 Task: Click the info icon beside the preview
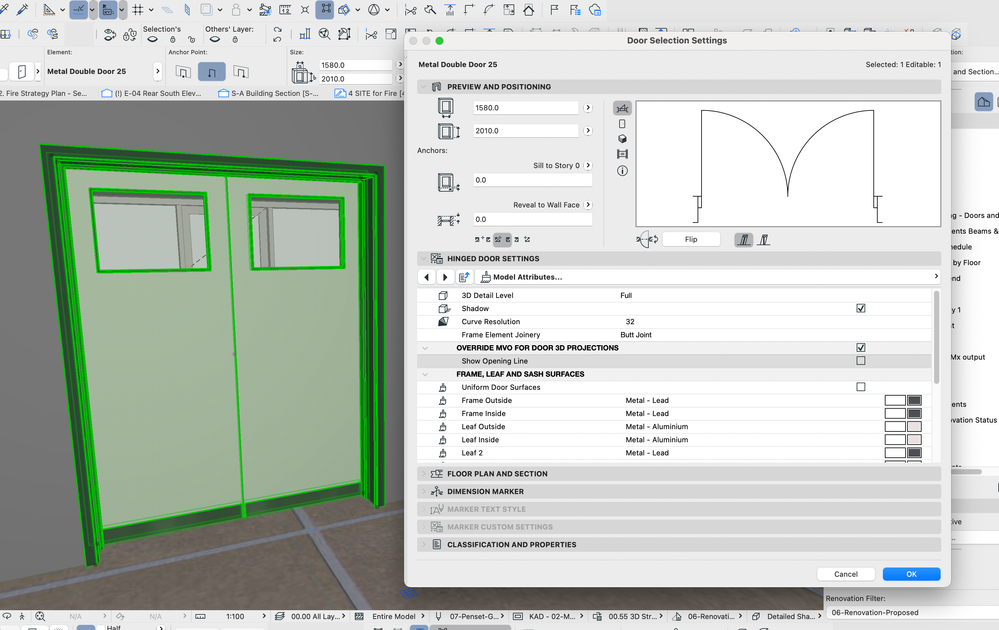tap(622, 171)
